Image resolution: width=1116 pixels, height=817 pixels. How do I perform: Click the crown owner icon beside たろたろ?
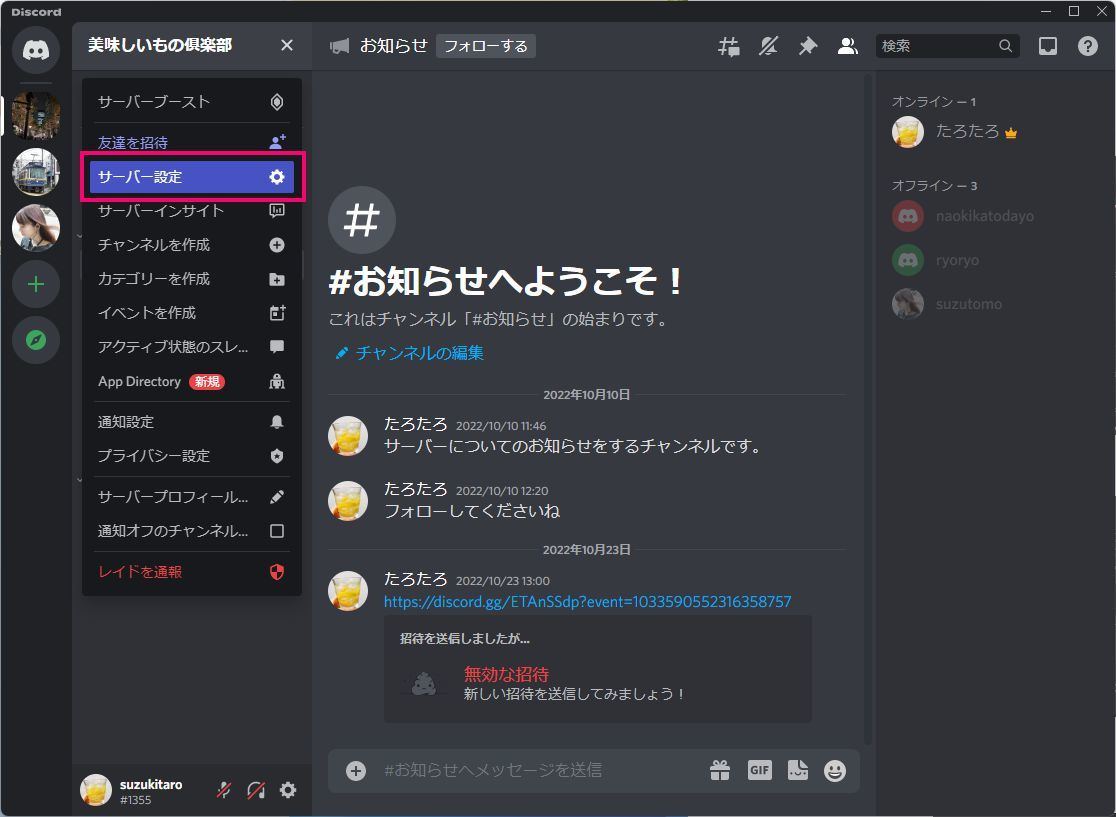[x=1011, y=132]
